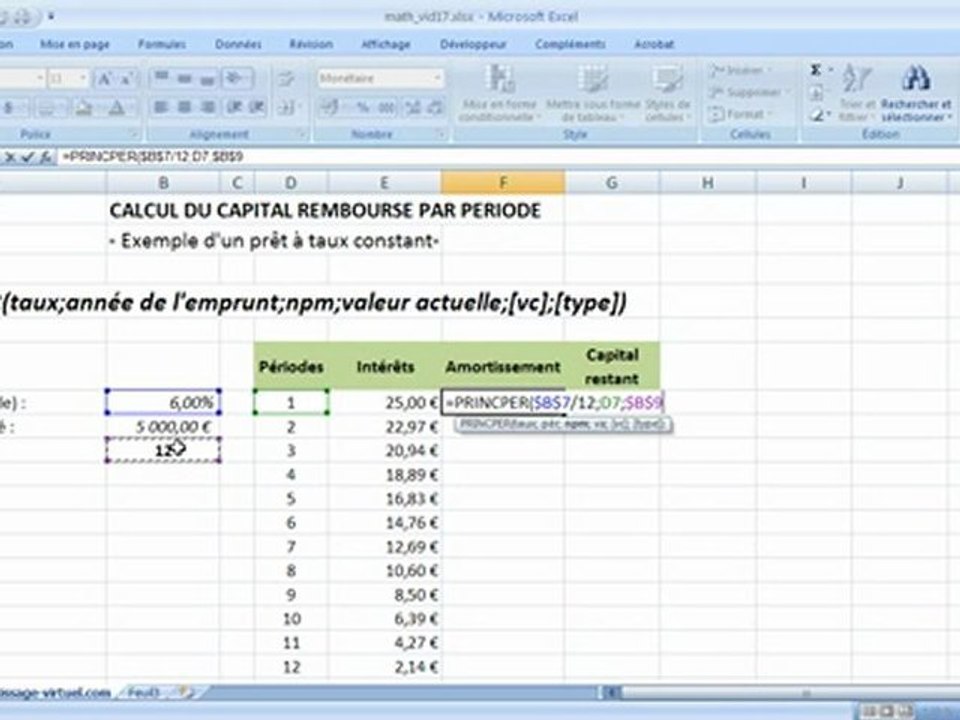
Task: Click cell containing 6,00%
Action: [163, 403]
